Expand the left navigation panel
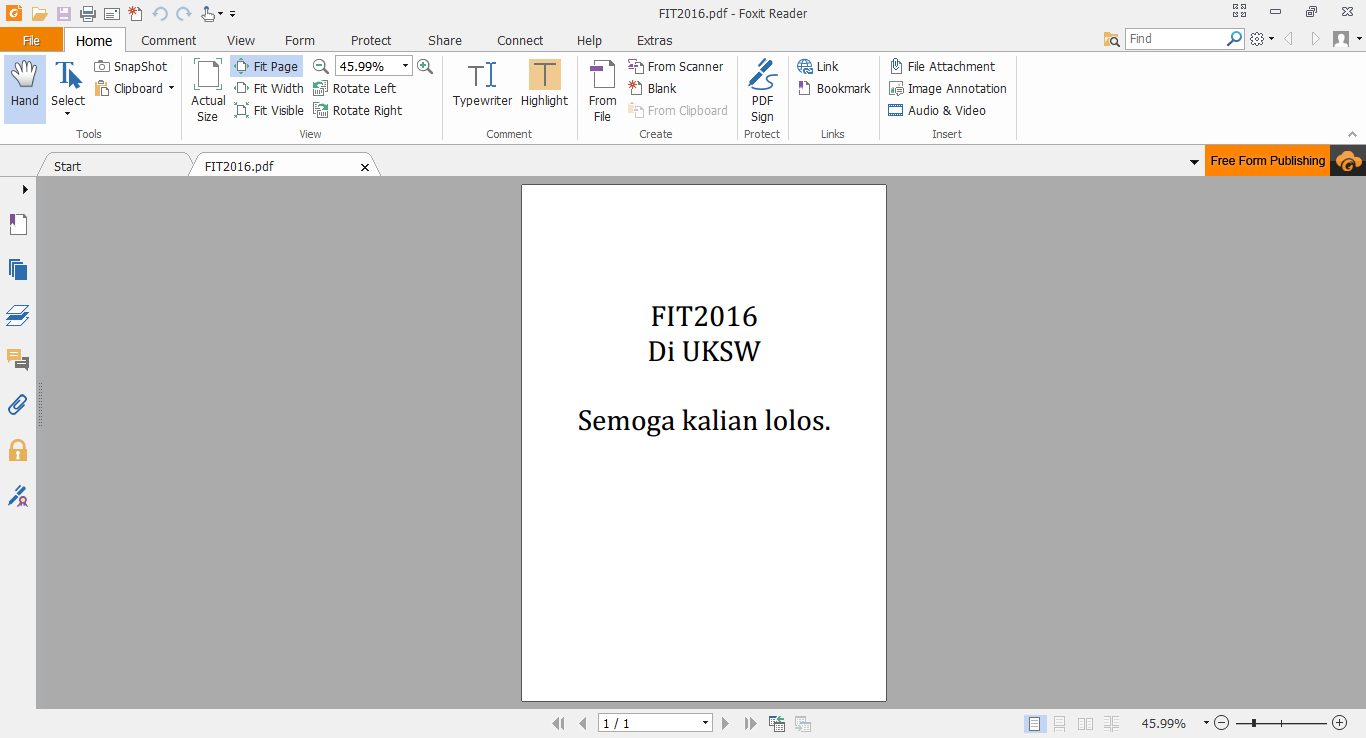The image size is (1366, 738). pos(25,189)
